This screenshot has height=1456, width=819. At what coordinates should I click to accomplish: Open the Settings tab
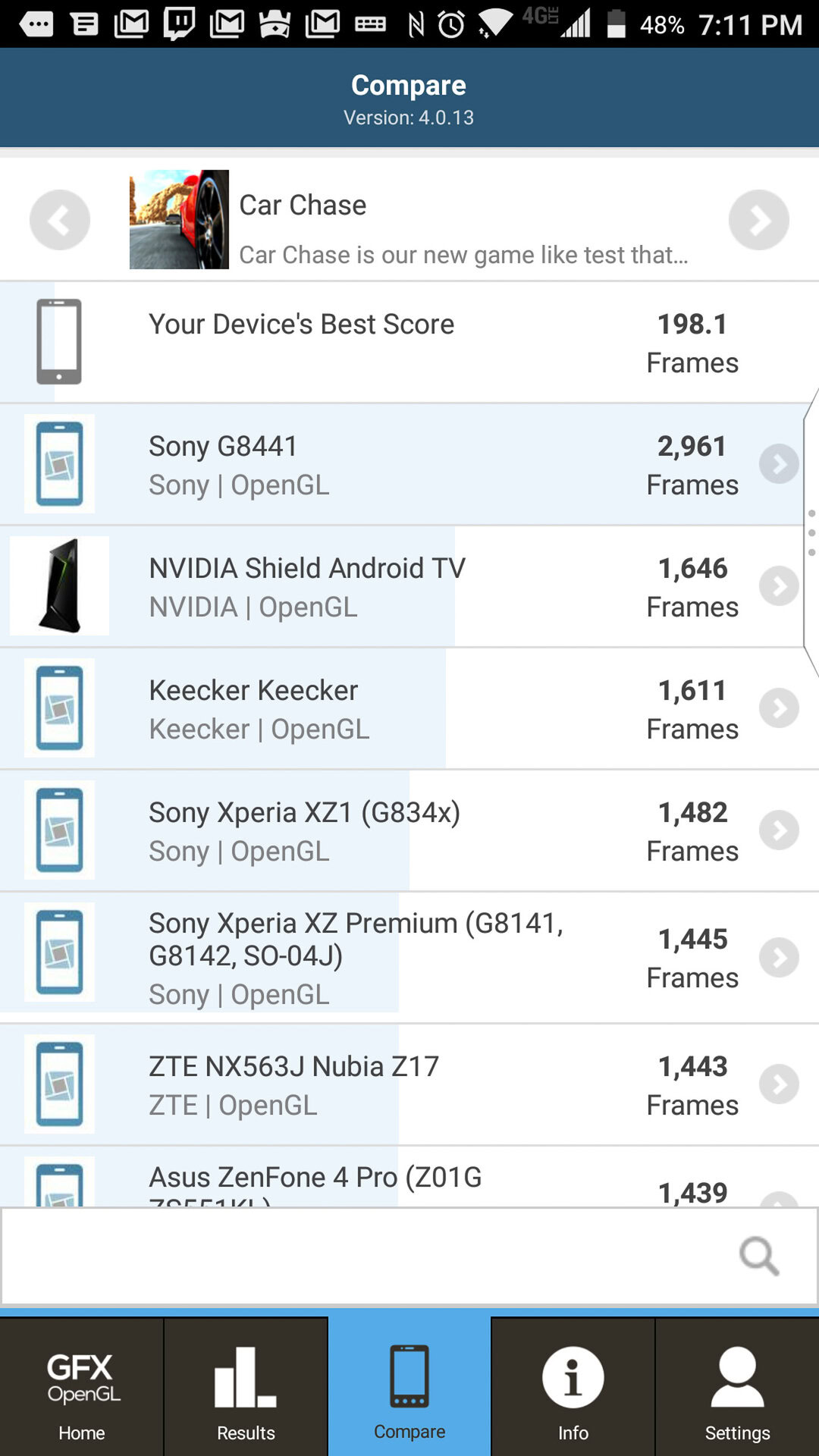[x=737, y=1386]
